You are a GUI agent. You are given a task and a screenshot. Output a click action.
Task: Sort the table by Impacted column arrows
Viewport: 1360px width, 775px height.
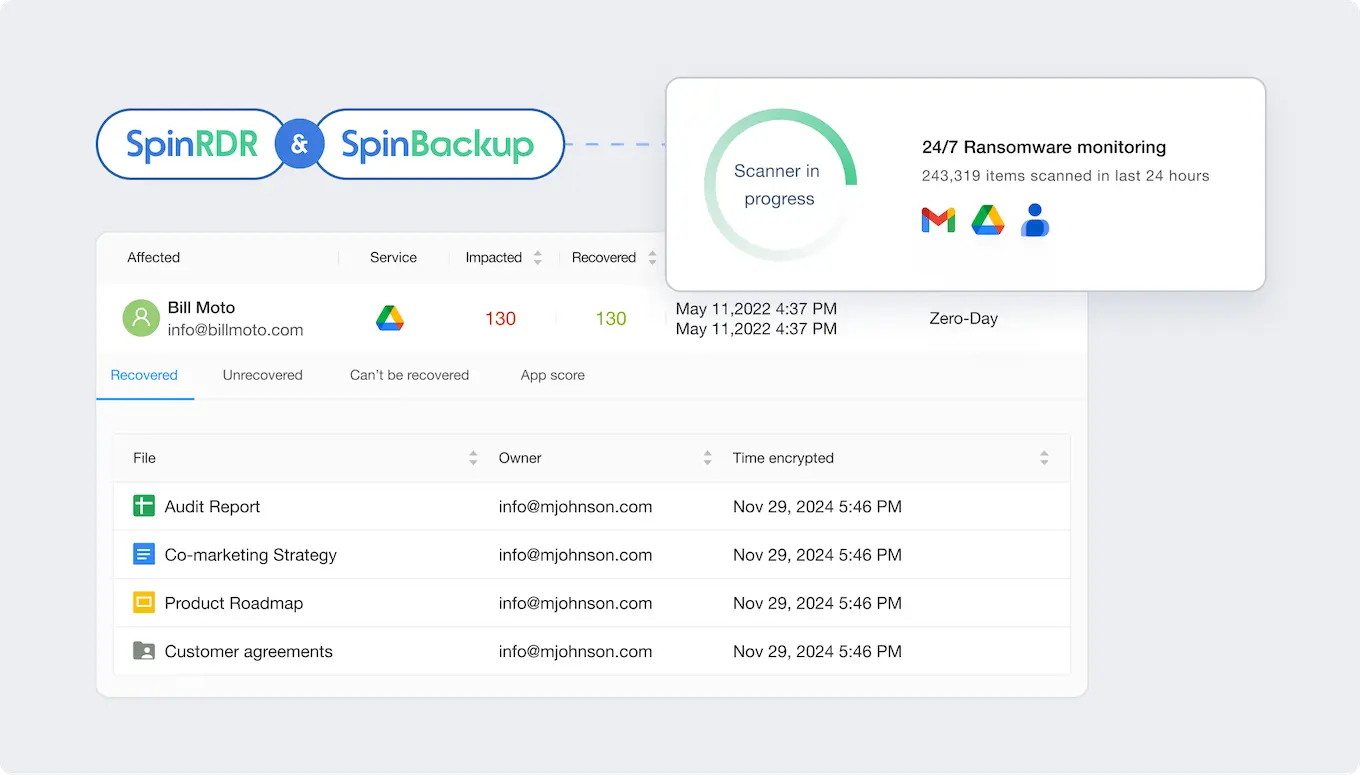pos(537,258)
